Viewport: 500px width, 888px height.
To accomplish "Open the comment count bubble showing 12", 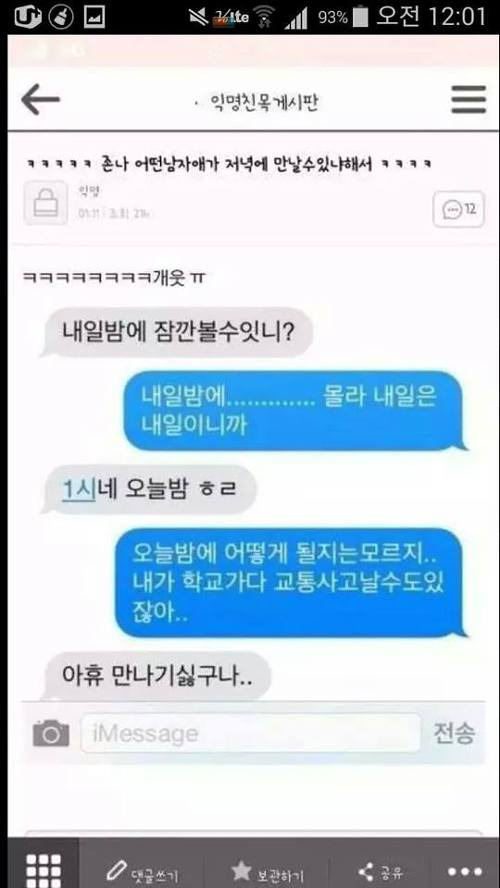I will coord(459,210).
